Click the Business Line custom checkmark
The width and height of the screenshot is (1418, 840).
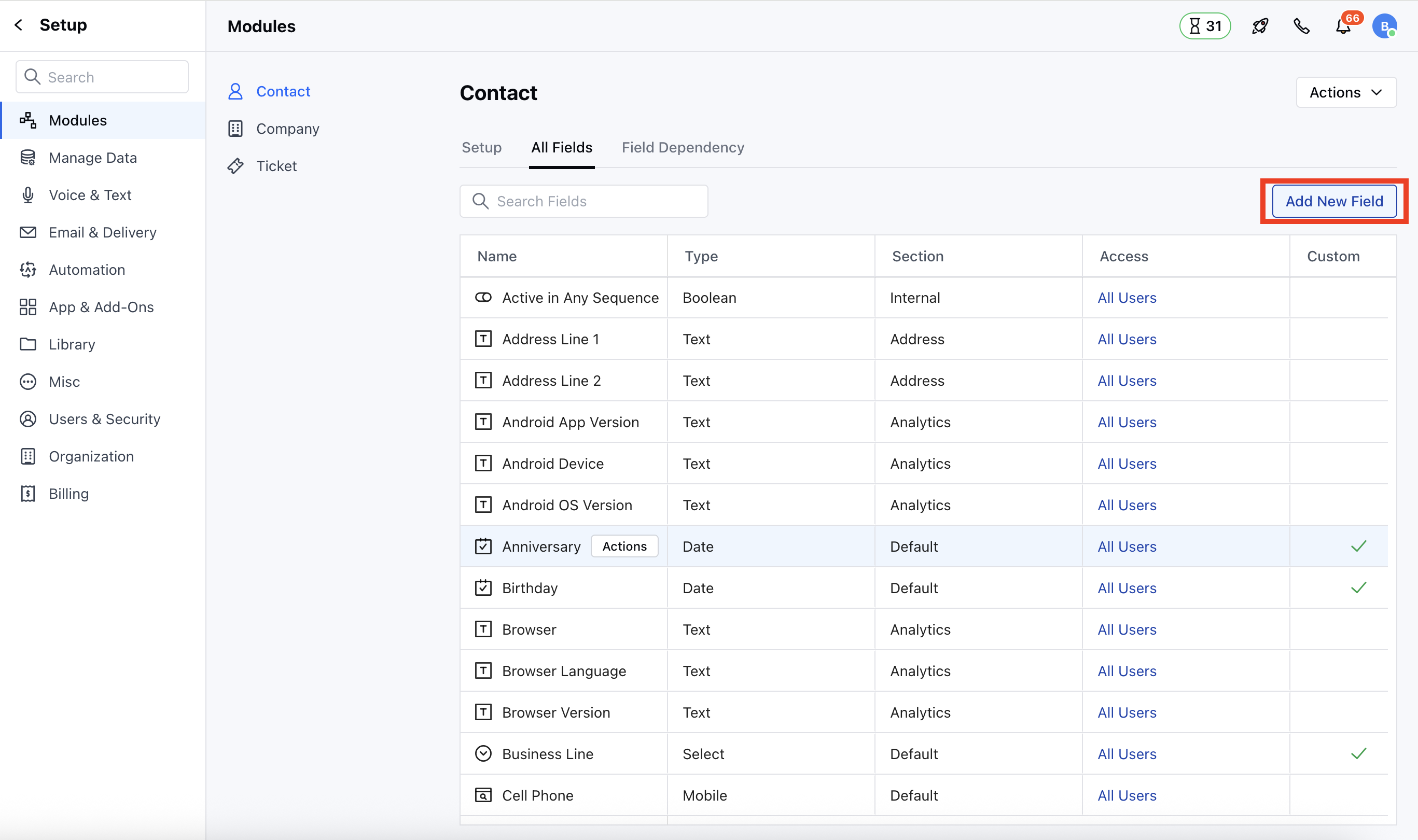pyautogui.click(x=1358, y=753)
